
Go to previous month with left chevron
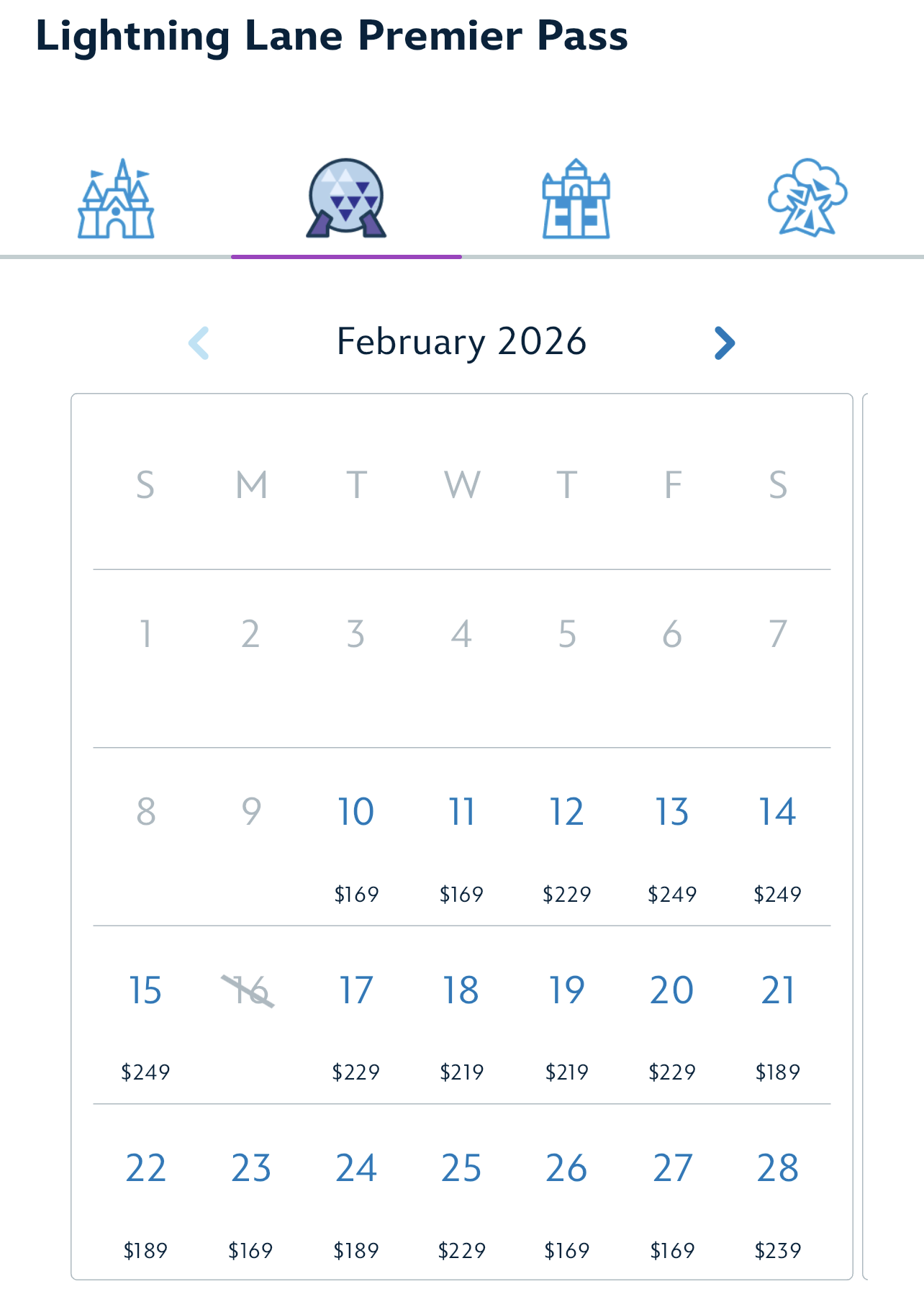pyautogui.click(x=199, y=343)
